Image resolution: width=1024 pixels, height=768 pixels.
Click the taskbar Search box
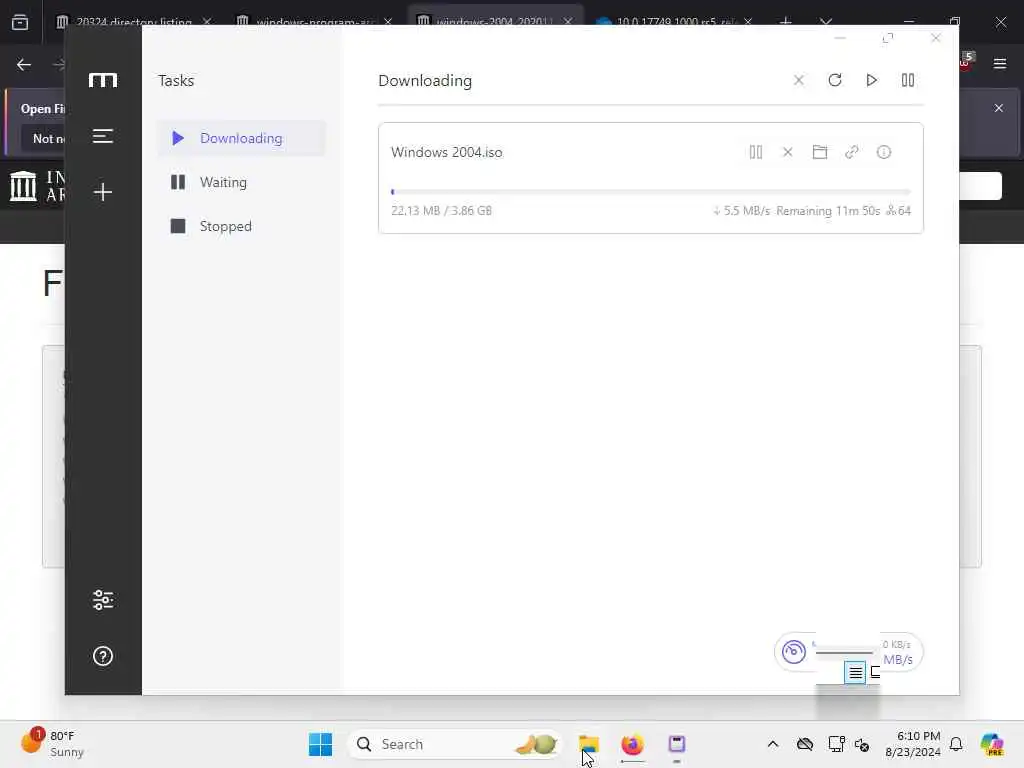pos(455,744)
